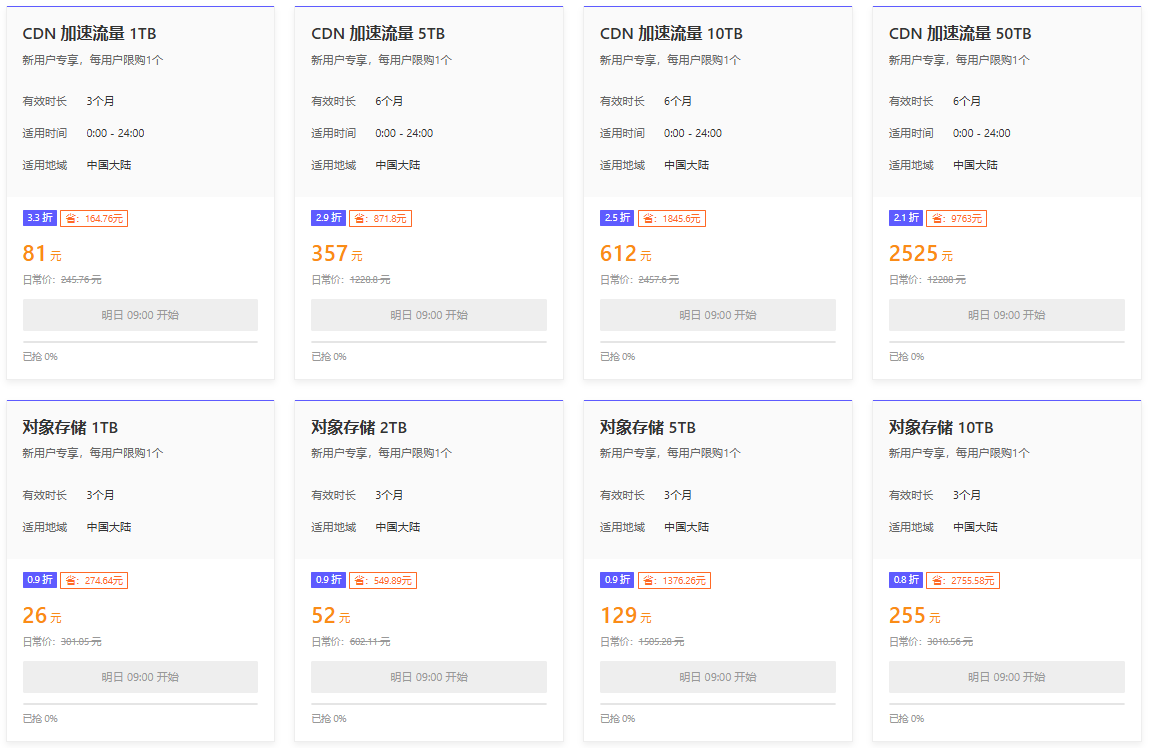Open the 对象存储 2TB title

click(359, 428)
